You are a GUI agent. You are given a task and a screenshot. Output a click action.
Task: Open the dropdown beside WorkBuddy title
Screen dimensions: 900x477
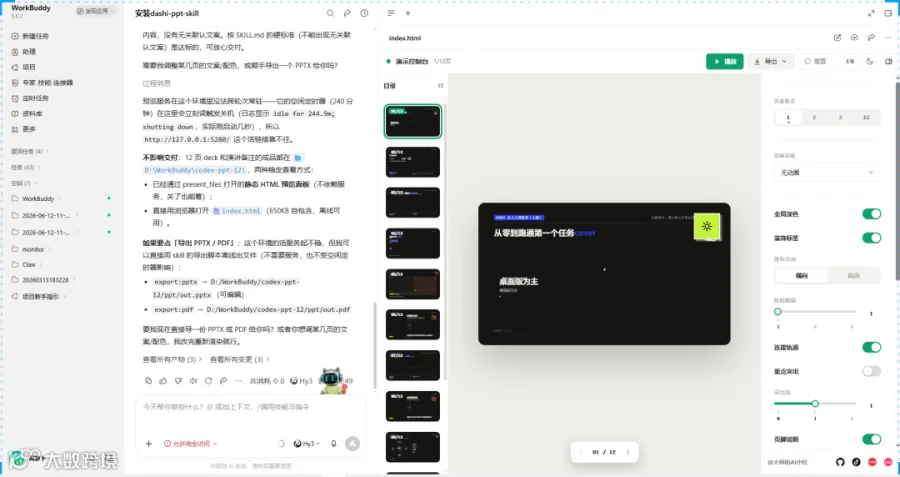click(x=95, y=11)
